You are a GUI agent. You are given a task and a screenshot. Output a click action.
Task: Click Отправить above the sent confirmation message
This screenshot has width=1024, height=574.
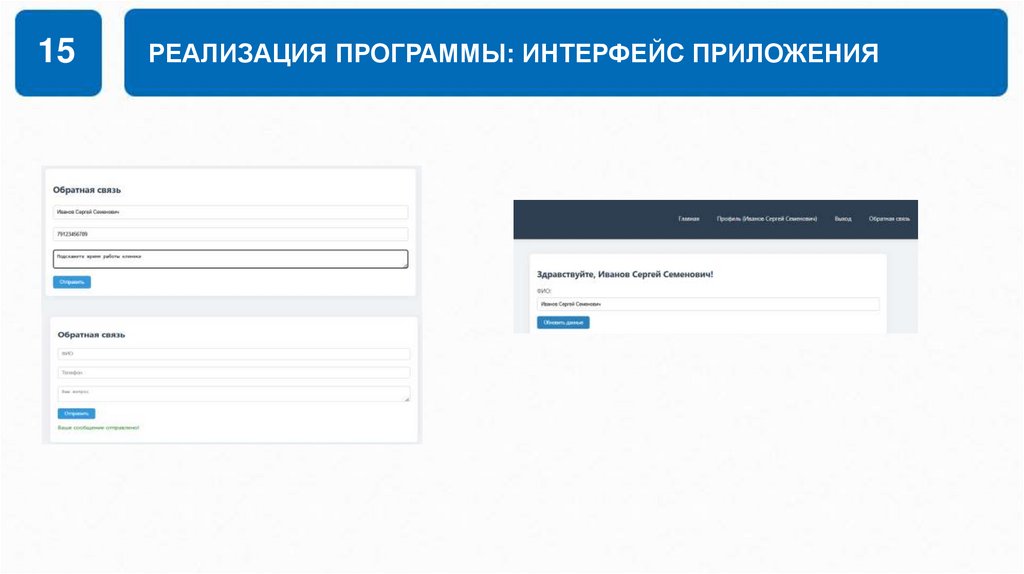(x=76, y=413)
